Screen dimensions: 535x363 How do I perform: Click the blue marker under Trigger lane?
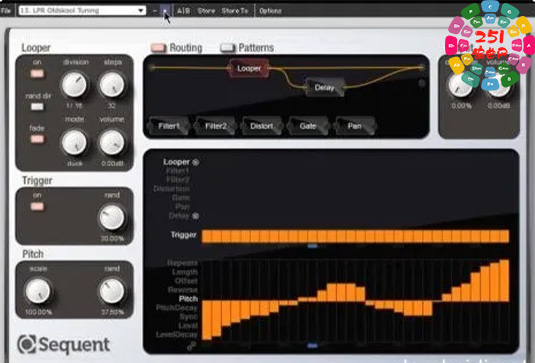[x=313, y=246]
